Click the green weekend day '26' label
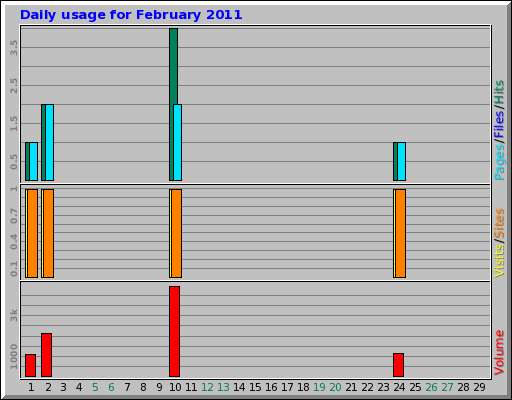Screen dimensions: 512x400 [431, 387]
